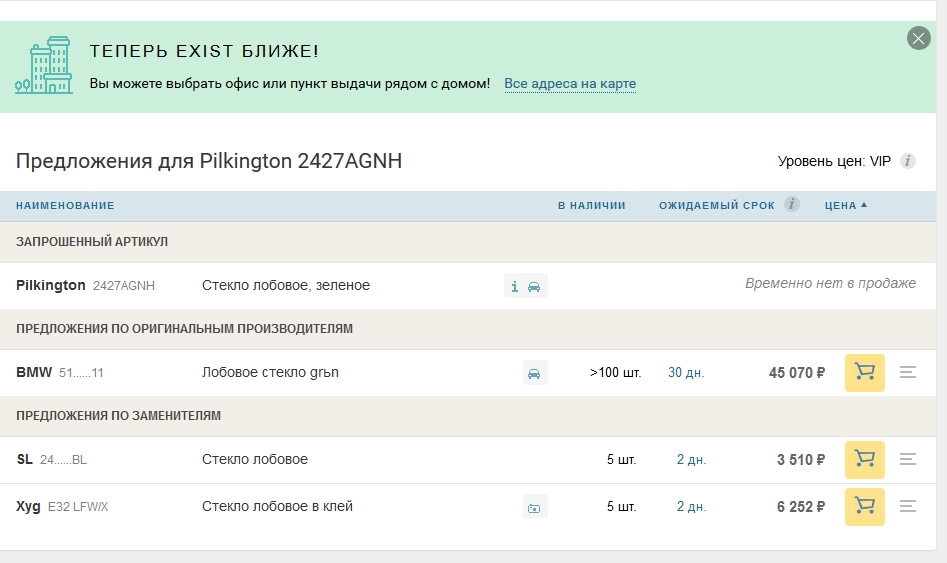The width and height of the screenshot is (947, 563).
Task: Select the Xyg brand name
Action: tap(28, 507)
